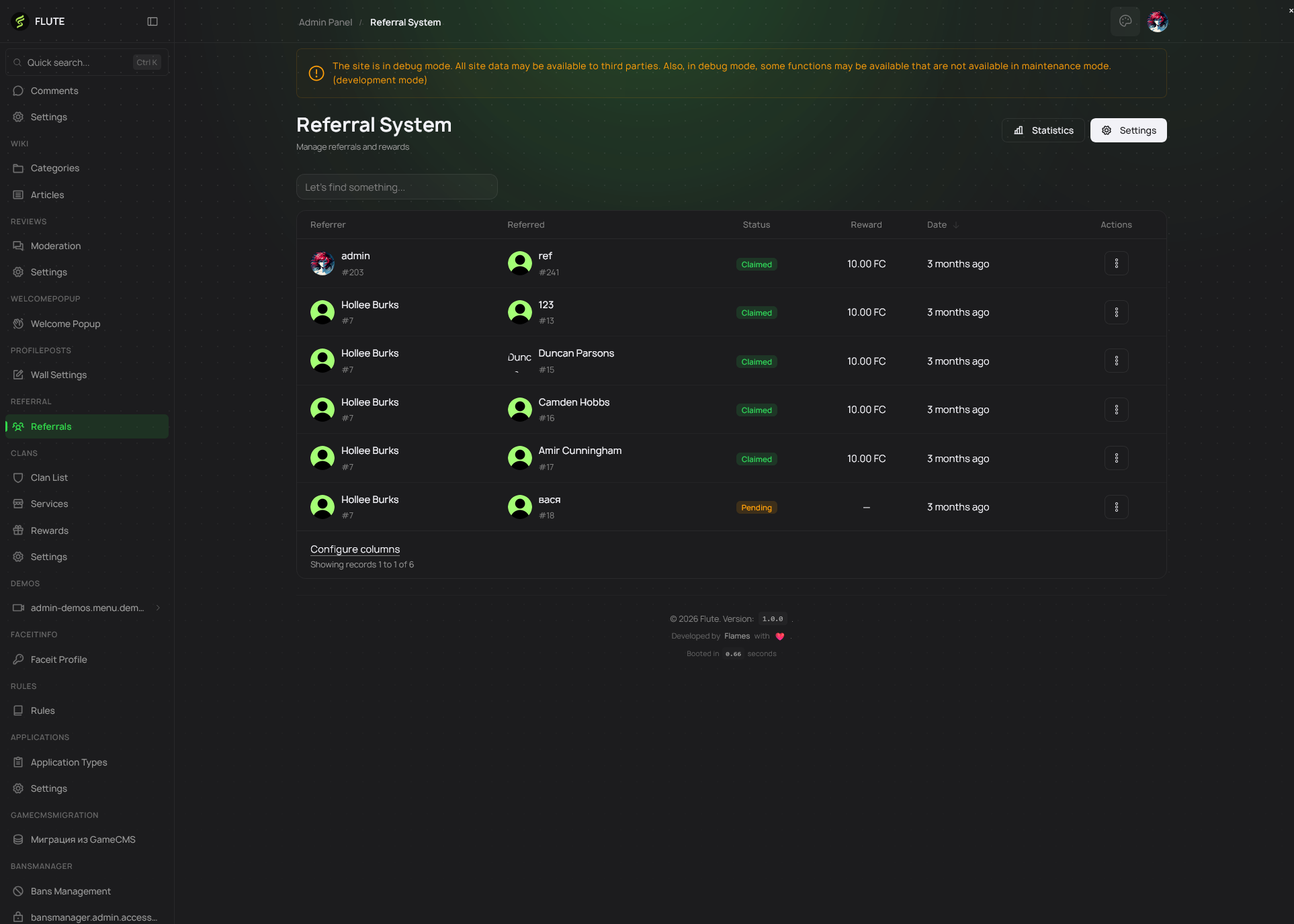Open actions menu for pending вася row

(1116, 507)
